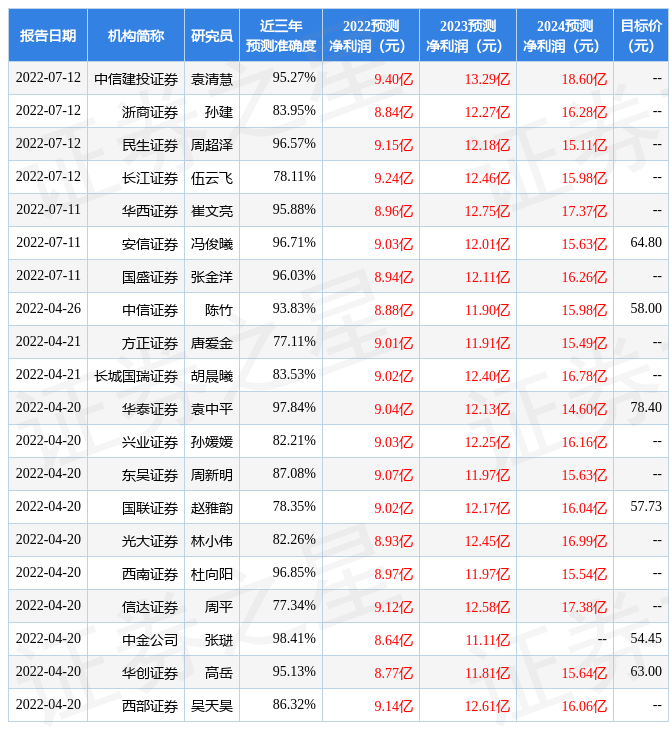Click 2024 forecast 17.37亿

(x=584, y=211)
